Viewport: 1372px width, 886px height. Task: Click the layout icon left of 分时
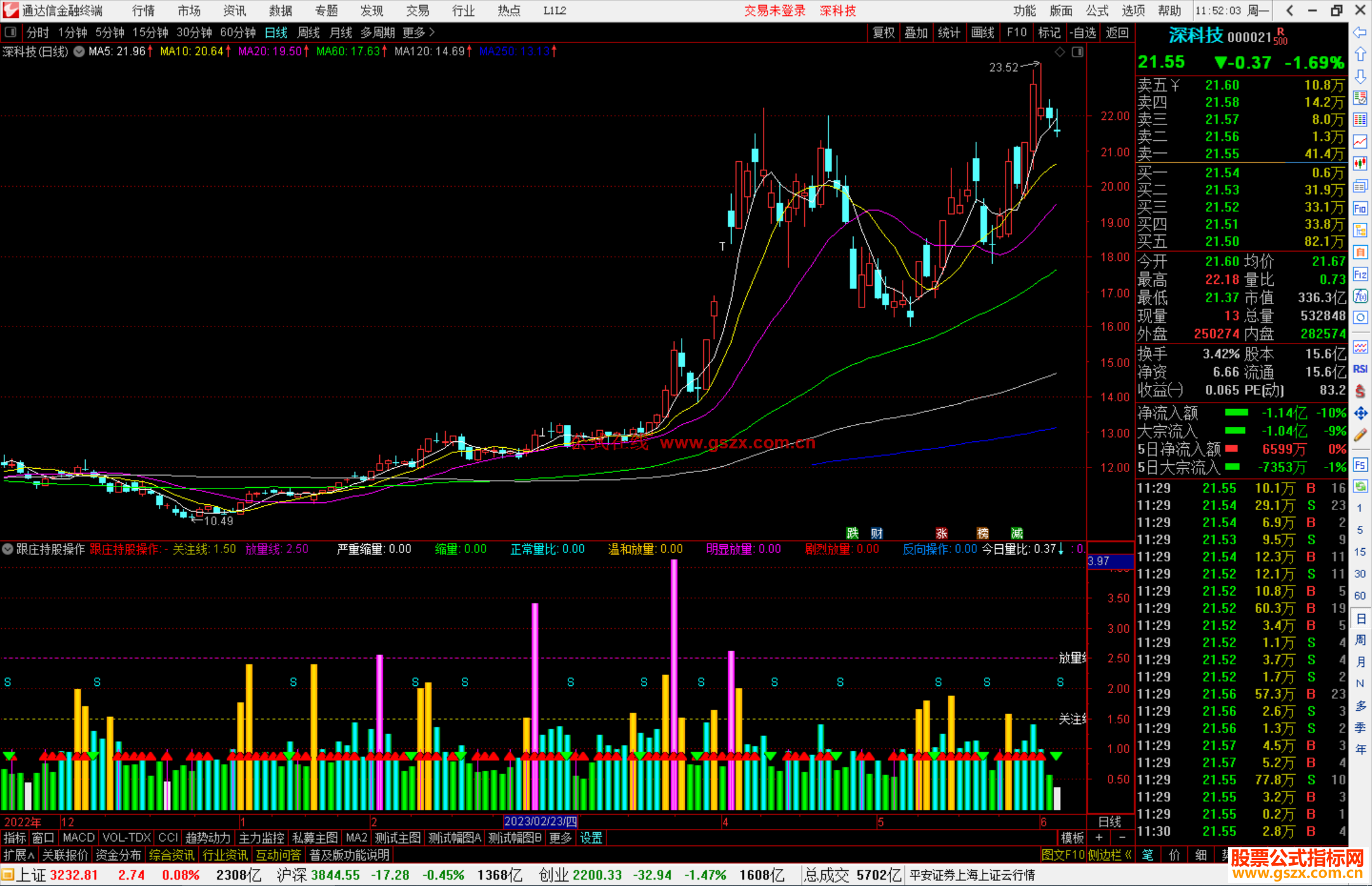[11, 32]
